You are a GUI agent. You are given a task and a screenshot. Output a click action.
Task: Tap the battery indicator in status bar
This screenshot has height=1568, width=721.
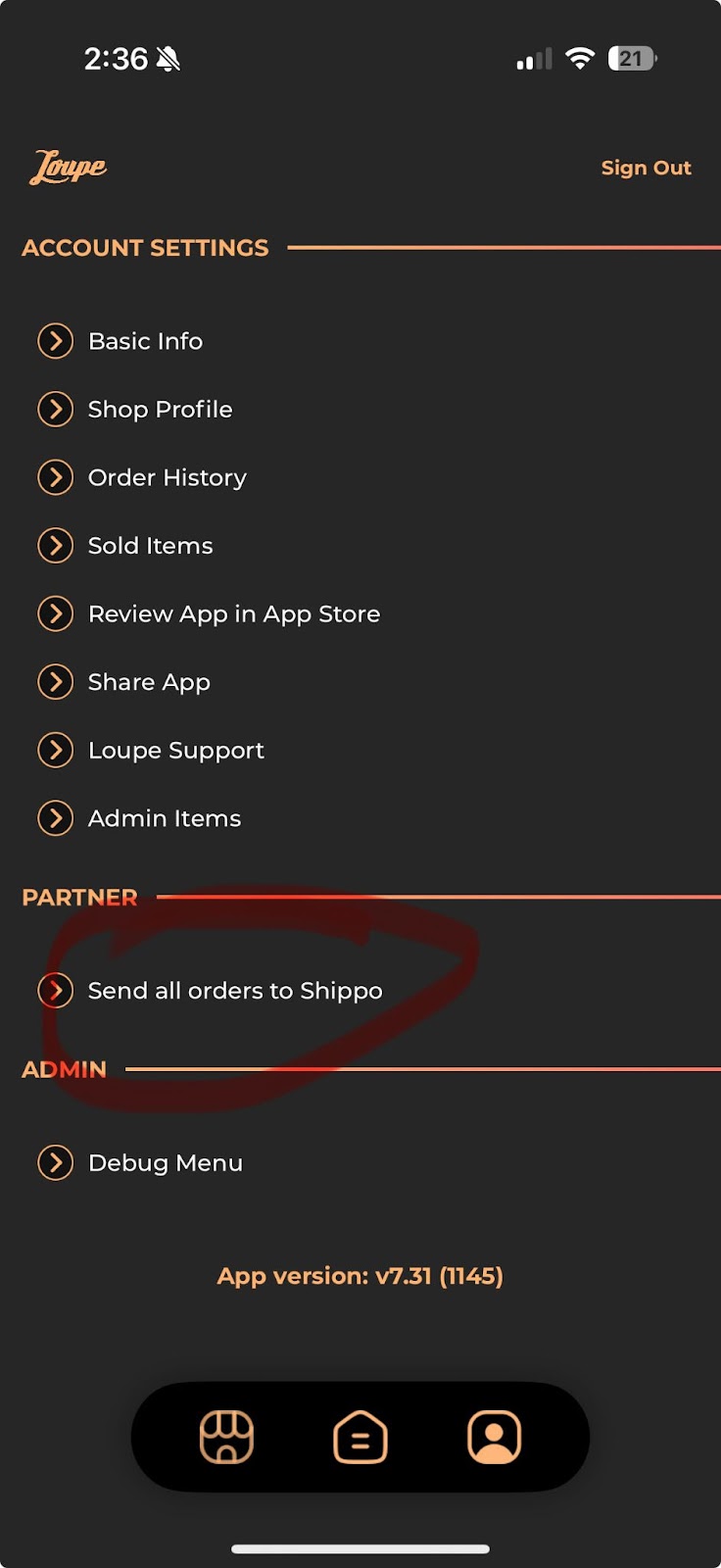(x=632, y=59)
